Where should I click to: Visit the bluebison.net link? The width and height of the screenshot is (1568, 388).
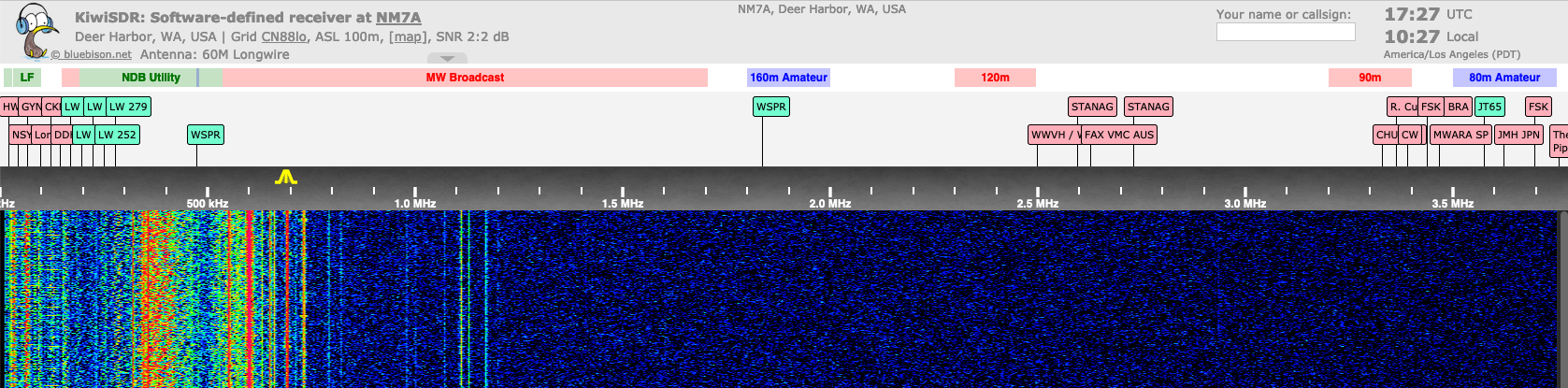(97, 54)
